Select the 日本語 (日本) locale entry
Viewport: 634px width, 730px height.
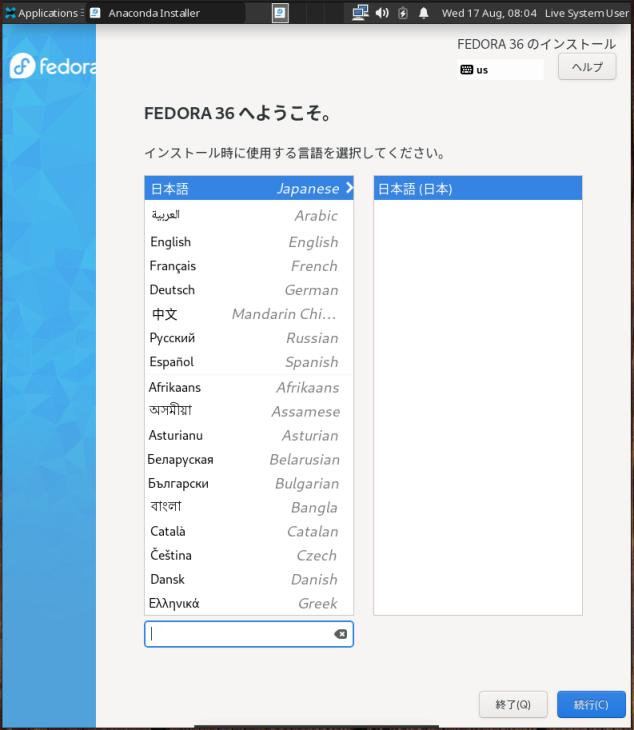[478, 188]
